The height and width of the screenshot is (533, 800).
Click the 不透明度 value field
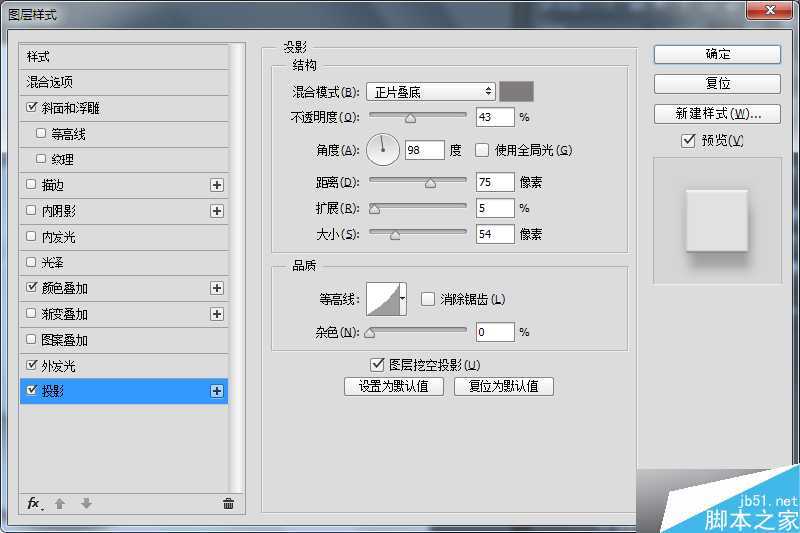(495, 118)
